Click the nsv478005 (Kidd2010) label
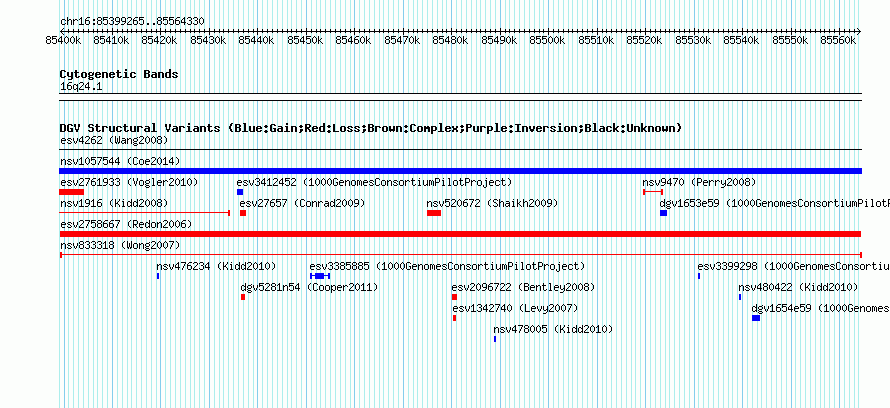890x408 pixels. 553,329
